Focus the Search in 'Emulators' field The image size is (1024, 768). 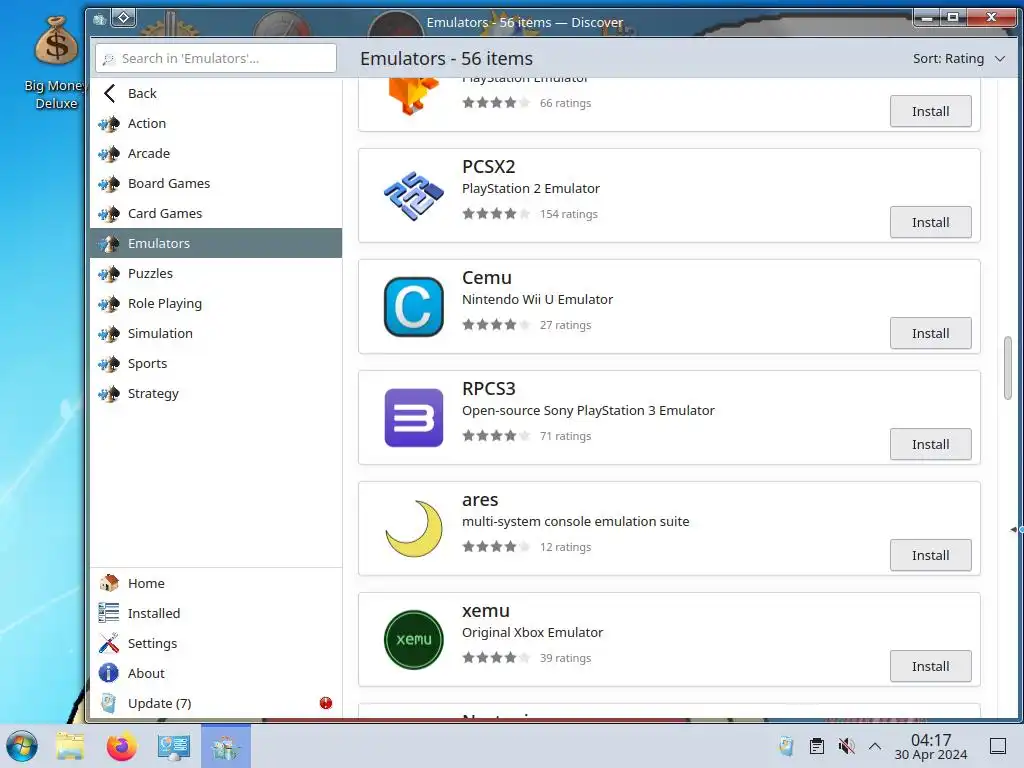coord(216,59)
